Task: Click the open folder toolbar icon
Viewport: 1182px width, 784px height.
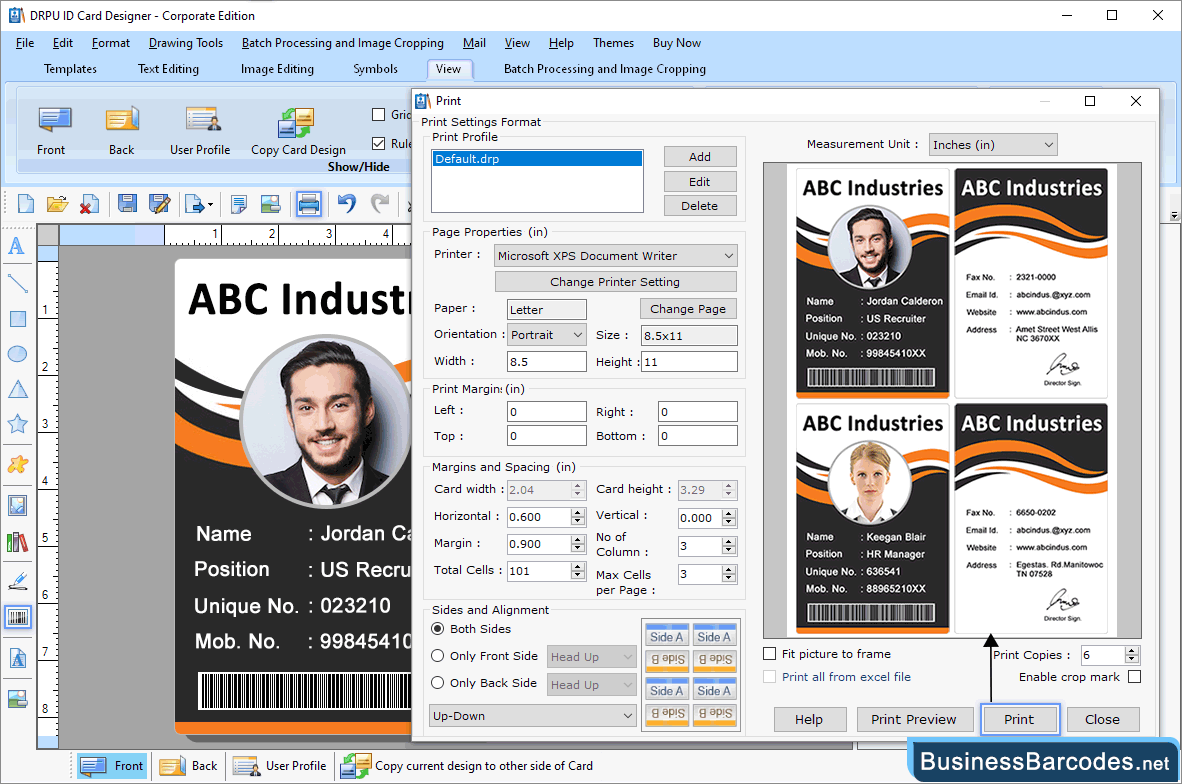Action: pyautogui.click(x=57, y=204)
